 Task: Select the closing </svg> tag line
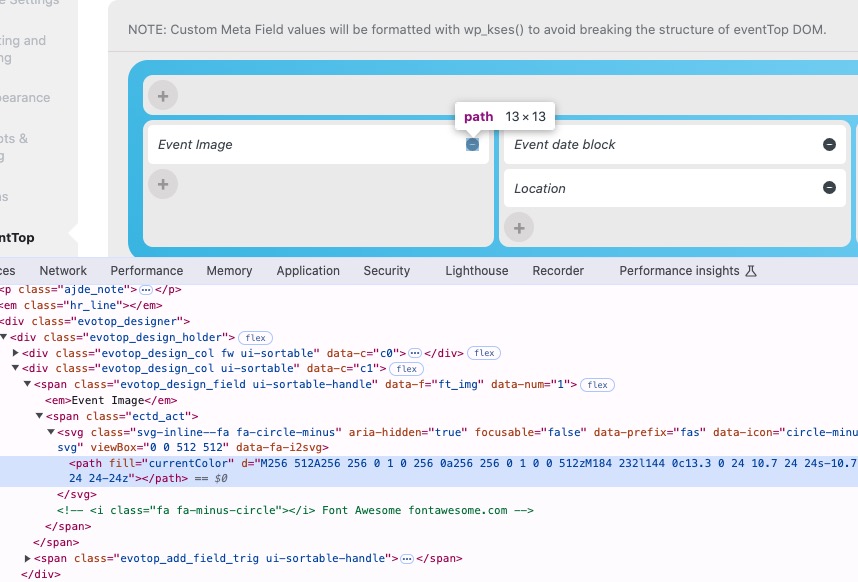[77, 494]
